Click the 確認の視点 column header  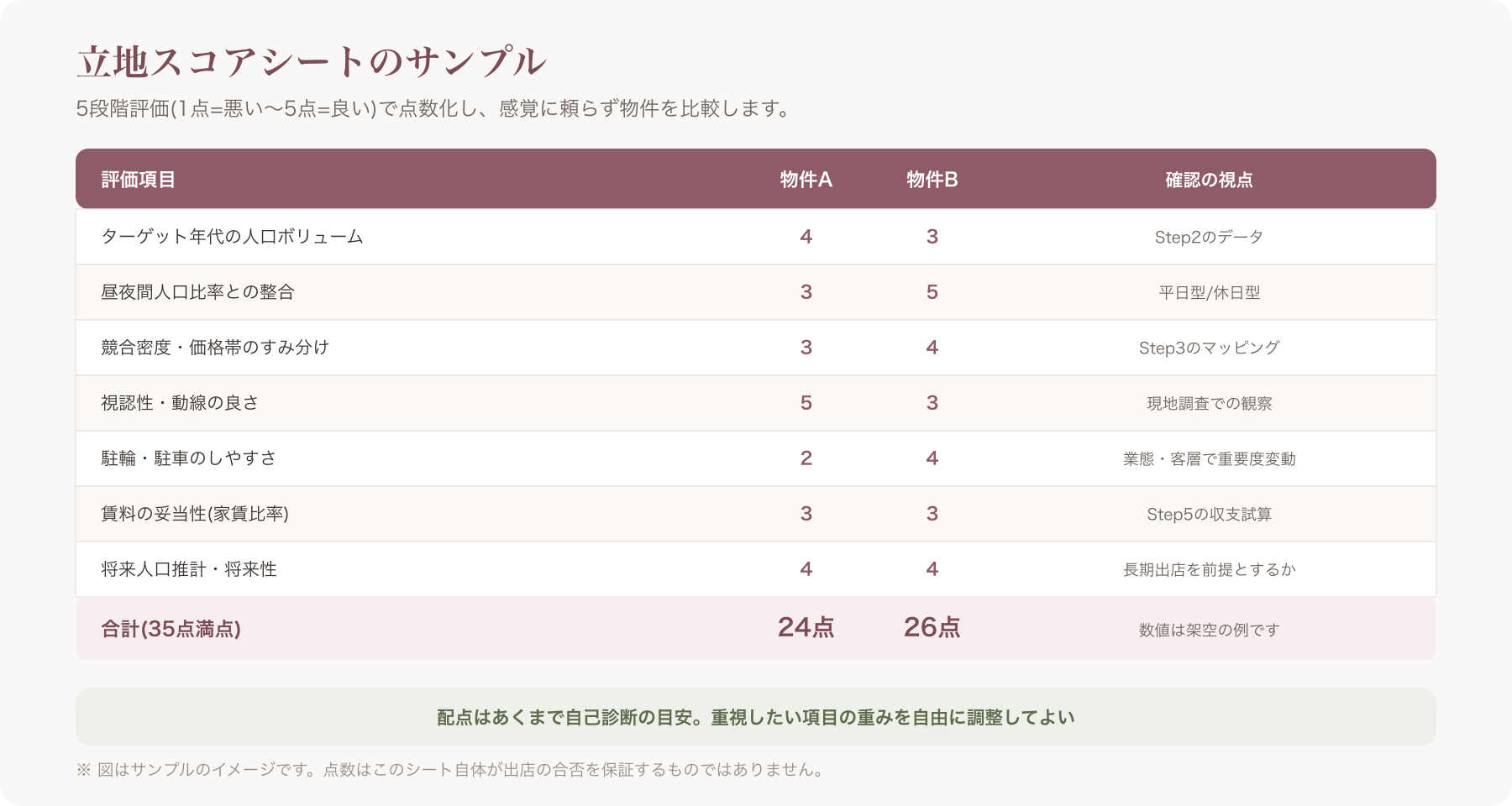point(1210,180)
